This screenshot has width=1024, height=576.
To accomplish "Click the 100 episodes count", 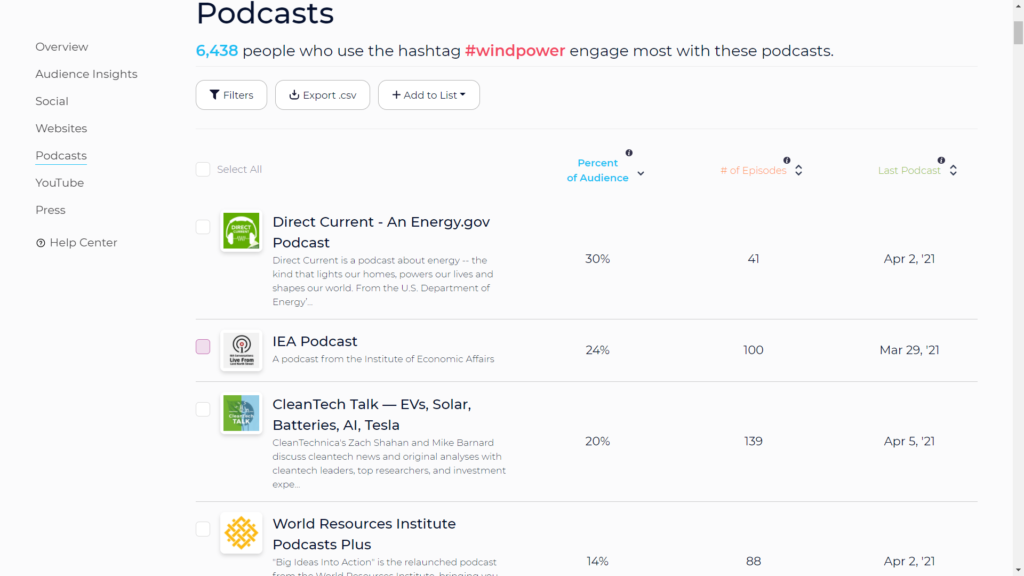I will click(x=753, y=350).
